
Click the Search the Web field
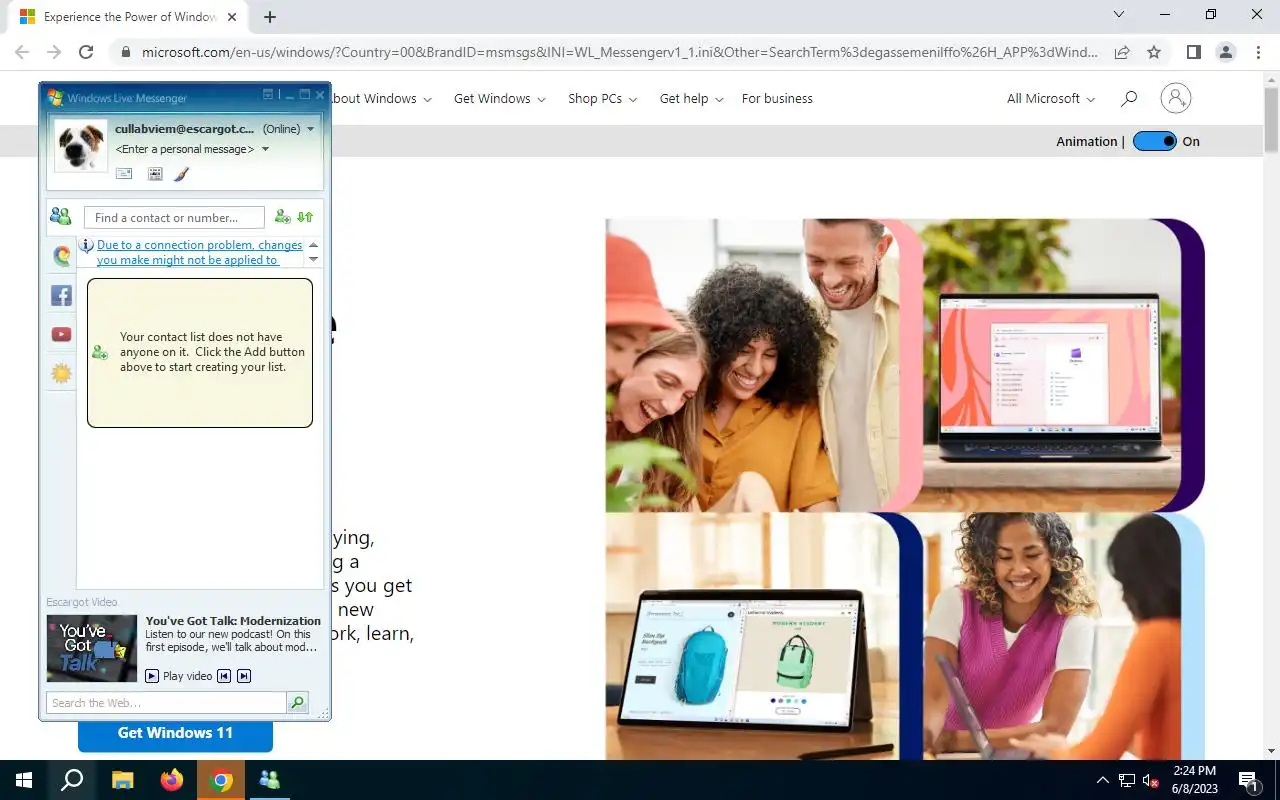click(166, 703)
